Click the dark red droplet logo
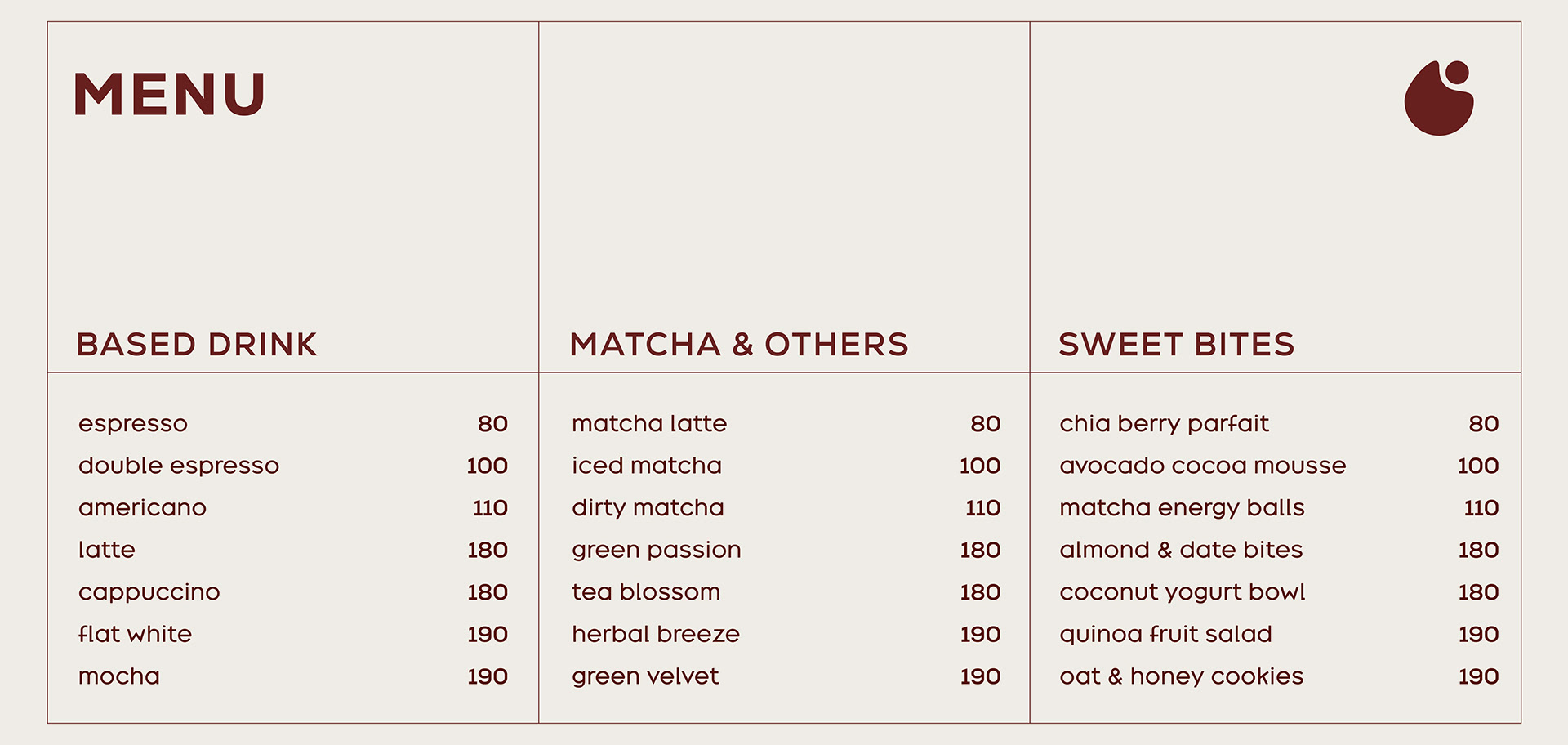Viewport: 1568px width, 745px height. point(1439,98)
